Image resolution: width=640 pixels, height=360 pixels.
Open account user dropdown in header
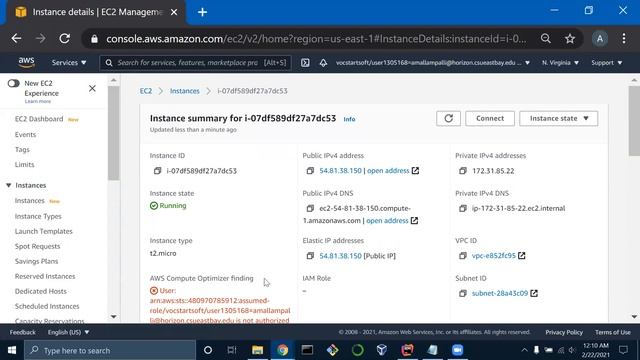(433, 63)
